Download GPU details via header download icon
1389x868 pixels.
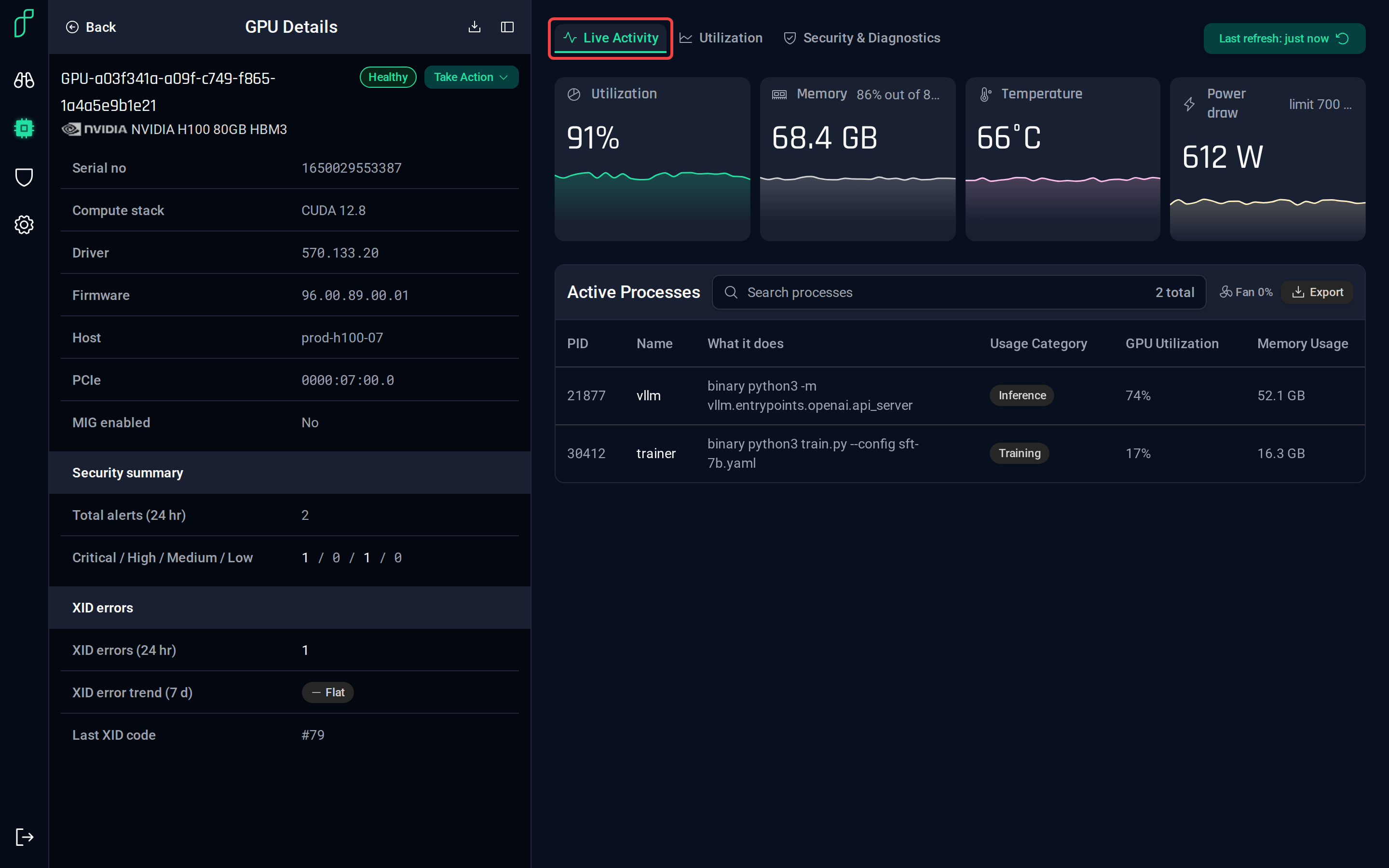coord(474,27)
